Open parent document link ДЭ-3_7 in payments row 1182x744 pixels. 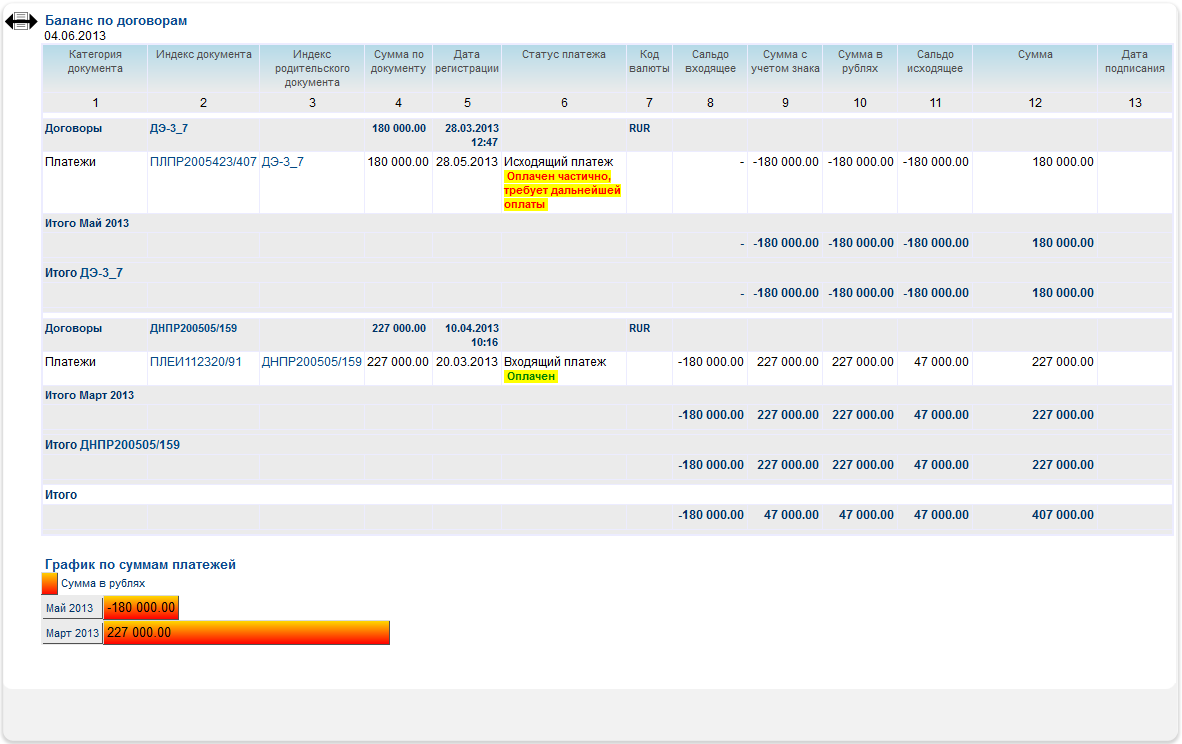tap(282, 162)
